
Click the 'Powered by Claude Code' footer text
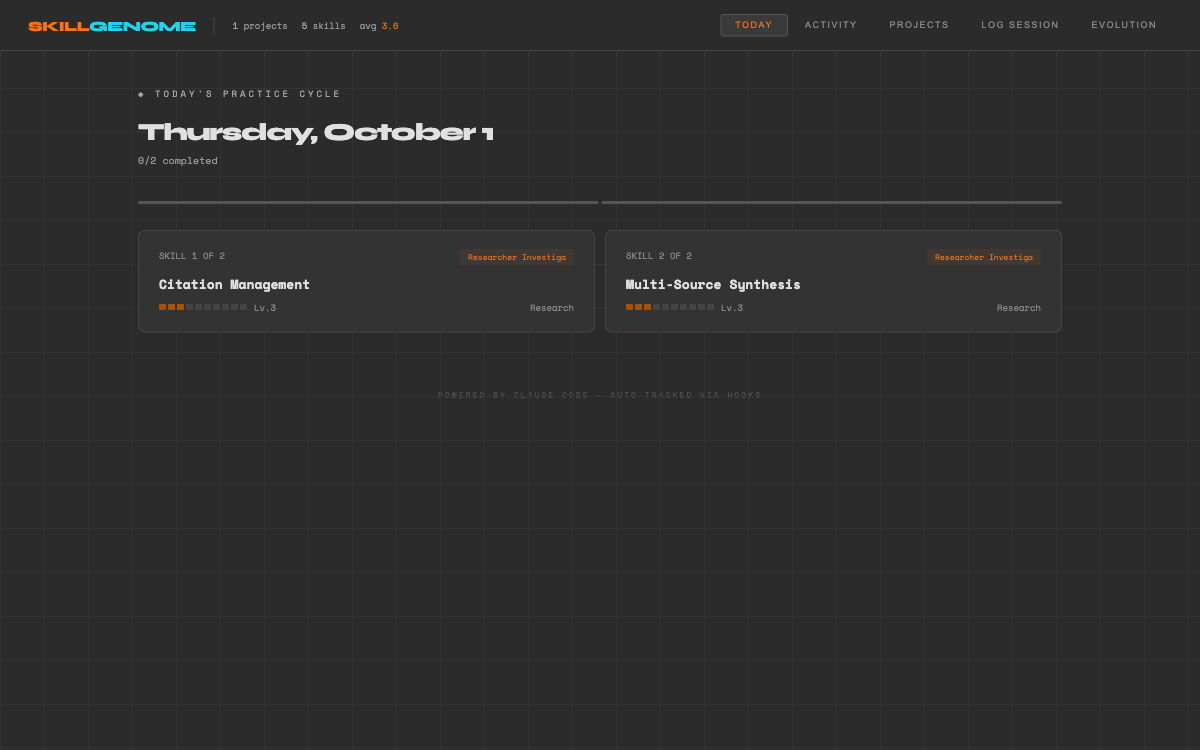[x=600, y=395]
